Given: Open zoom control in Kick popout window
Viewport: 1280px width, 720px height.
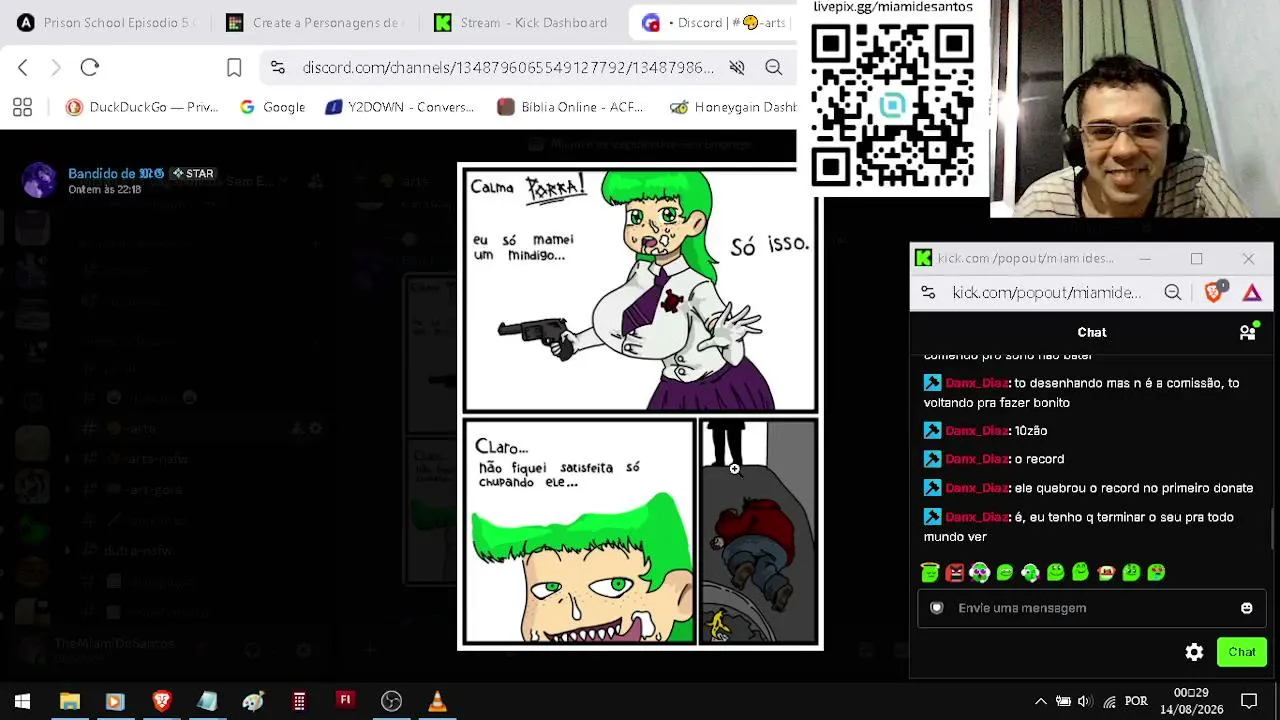Looking at the screenshot, I should 1173,292.
